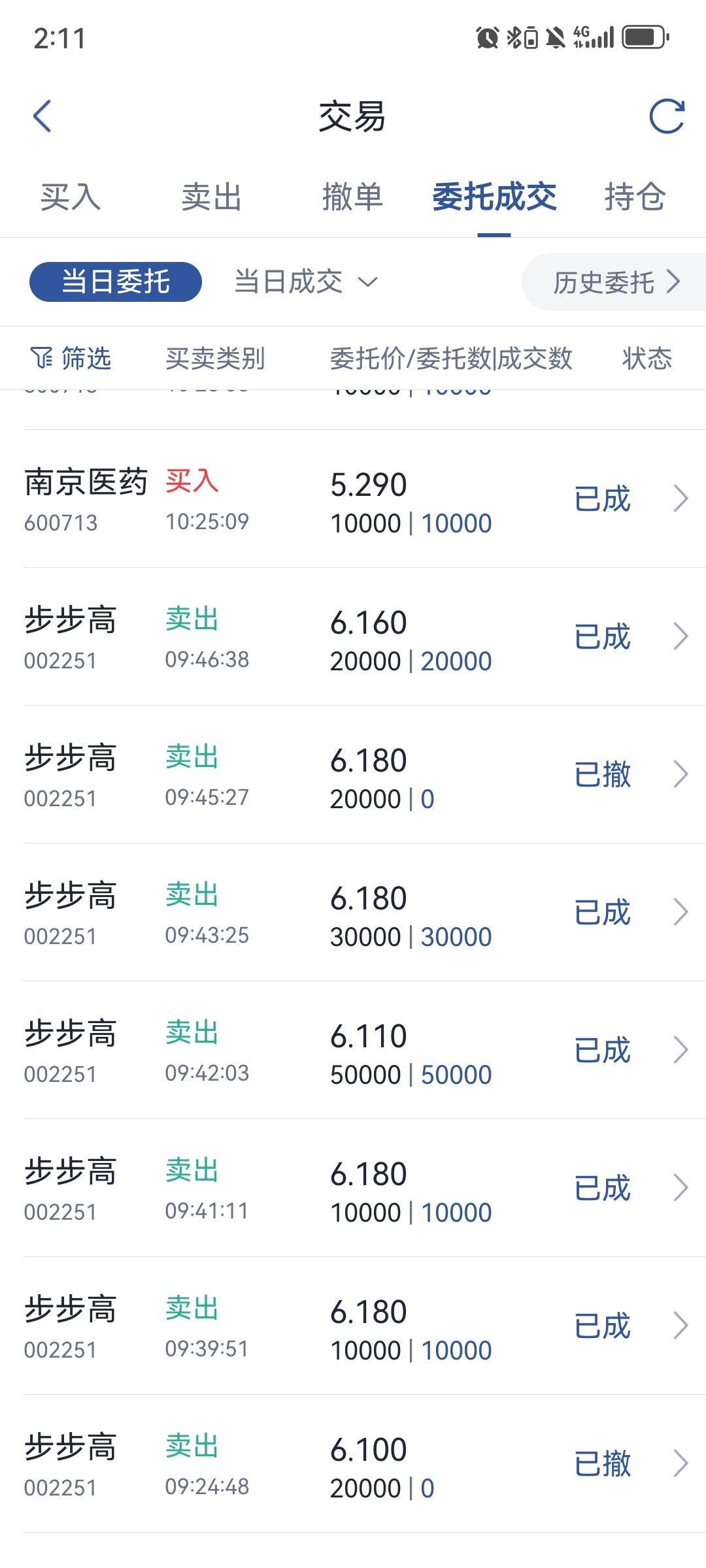Switch to the 买入 tab
The width and height of the screenshot is (706, 1568).
(x=71, y=197)
